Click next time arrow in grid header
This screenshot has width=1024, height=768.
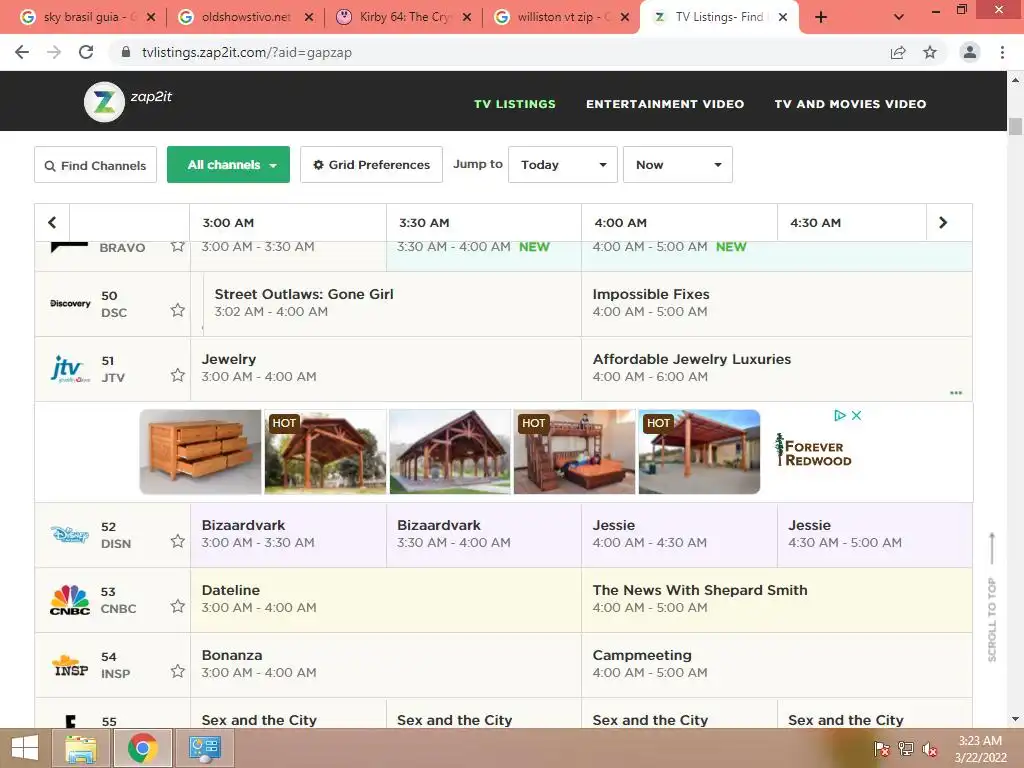pyautogui.click(x=942, y=223)
